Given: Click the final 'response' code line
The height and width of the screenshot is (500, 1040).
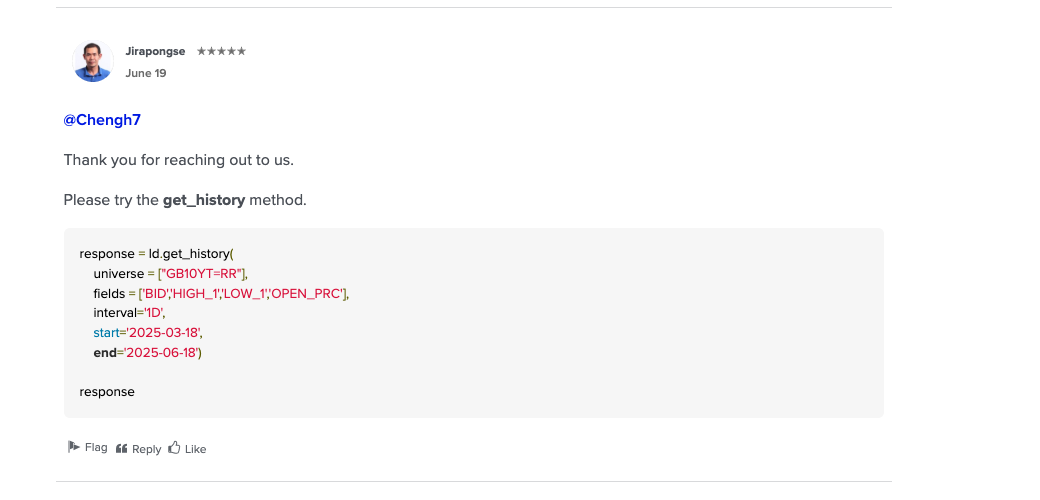Looking at the screenshot, I should click(x=107, y=392).
